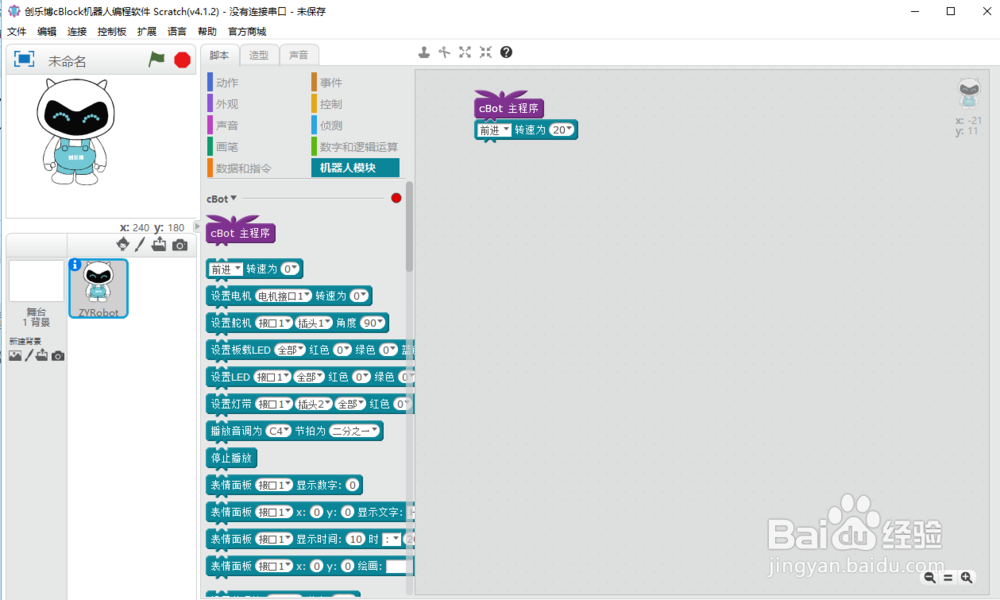Open the 控制板 menu
The height and width of the screenshot is (600, 1000).
(x=112, y=31)
